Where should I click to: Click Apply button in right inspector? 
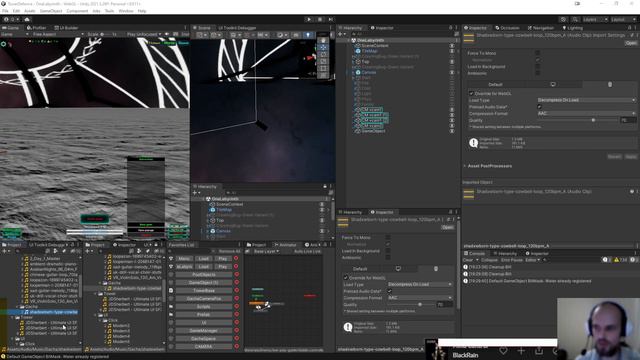[x=631, y=157]
